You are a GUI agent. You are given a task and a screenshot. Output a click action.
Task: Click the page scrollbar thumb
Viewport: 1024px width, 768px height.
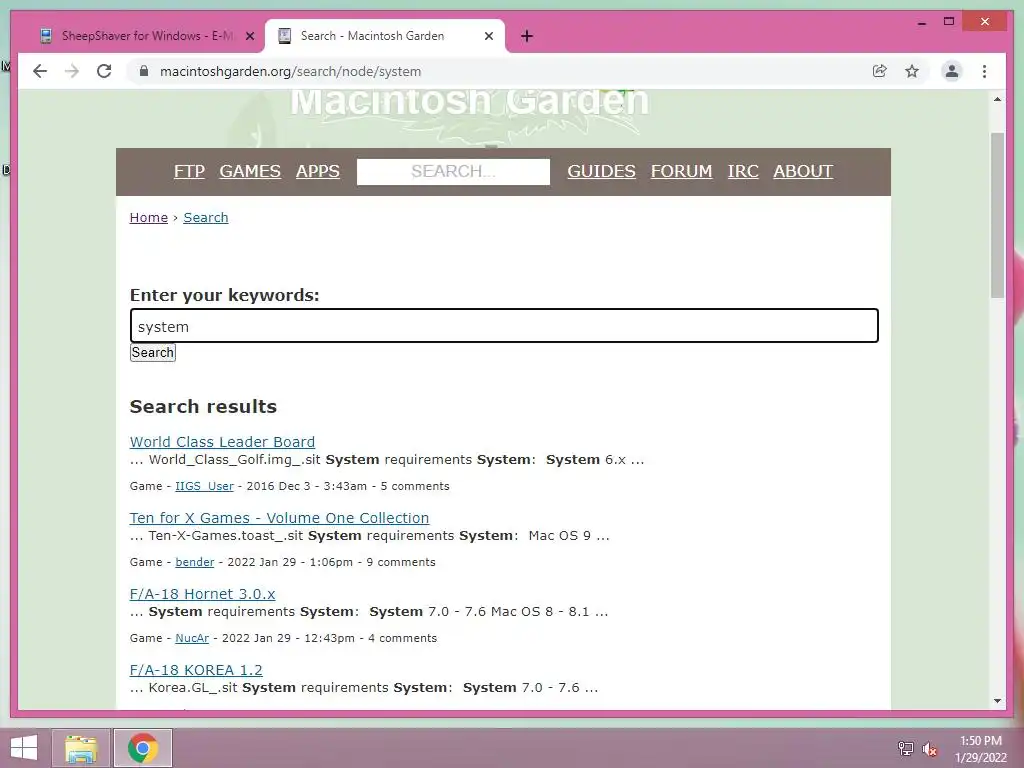coord(997,216)
